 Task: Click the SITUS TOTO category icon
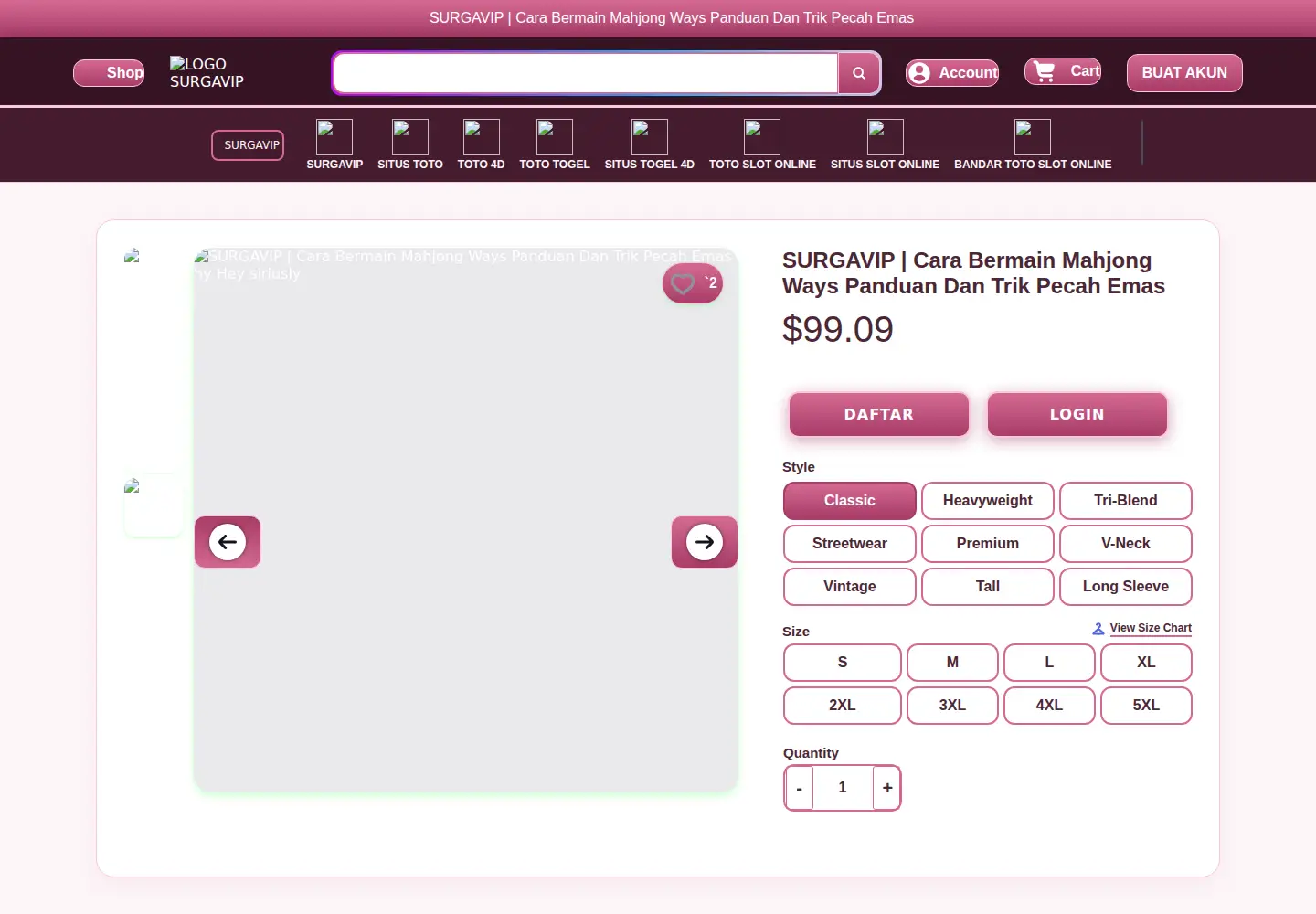click(410, 137)
